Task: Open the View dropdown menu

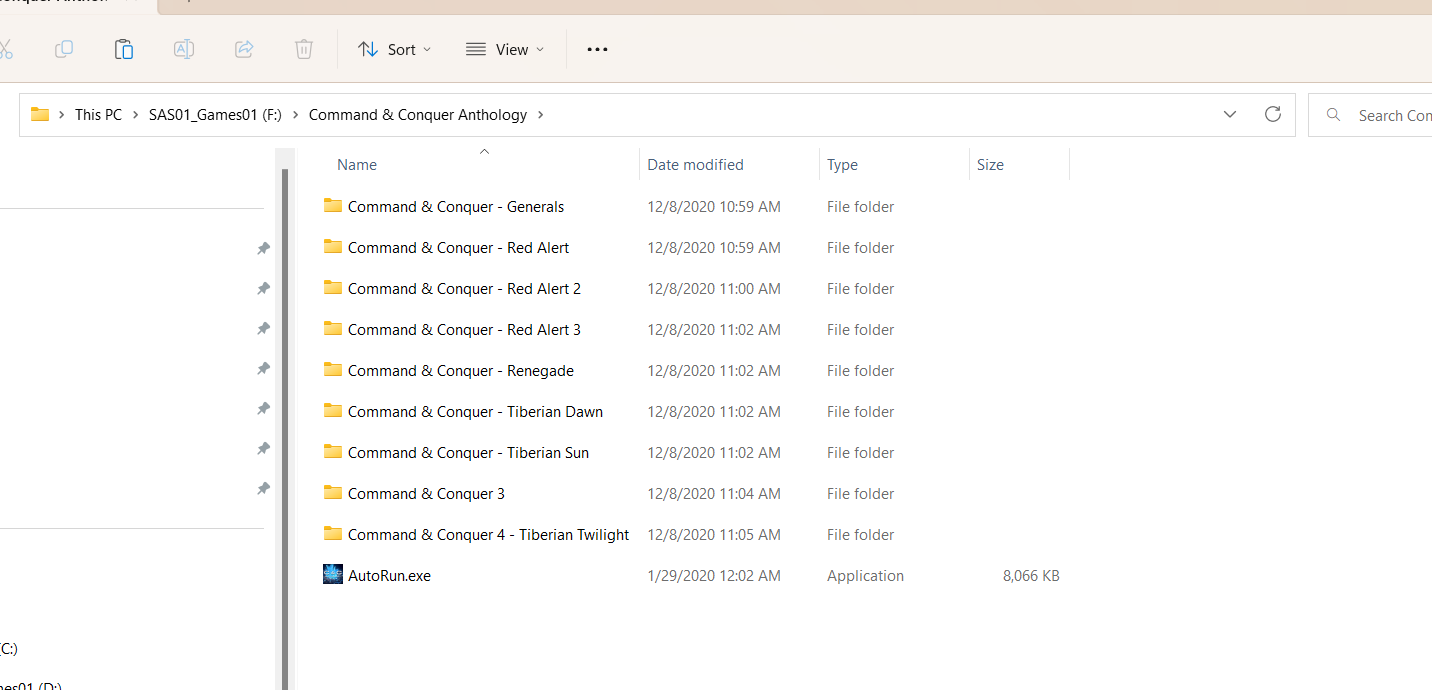Action: (x=505, y=49)
